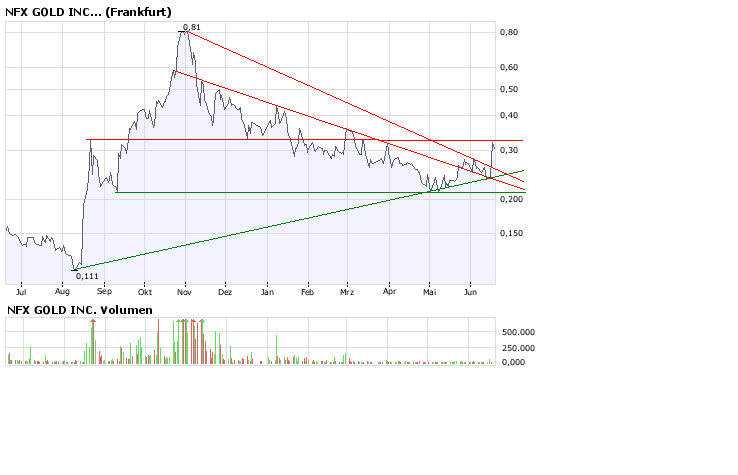Select the Okt month axis label
The width and height of the screenshot is (738, 475).
pos(145,293)
